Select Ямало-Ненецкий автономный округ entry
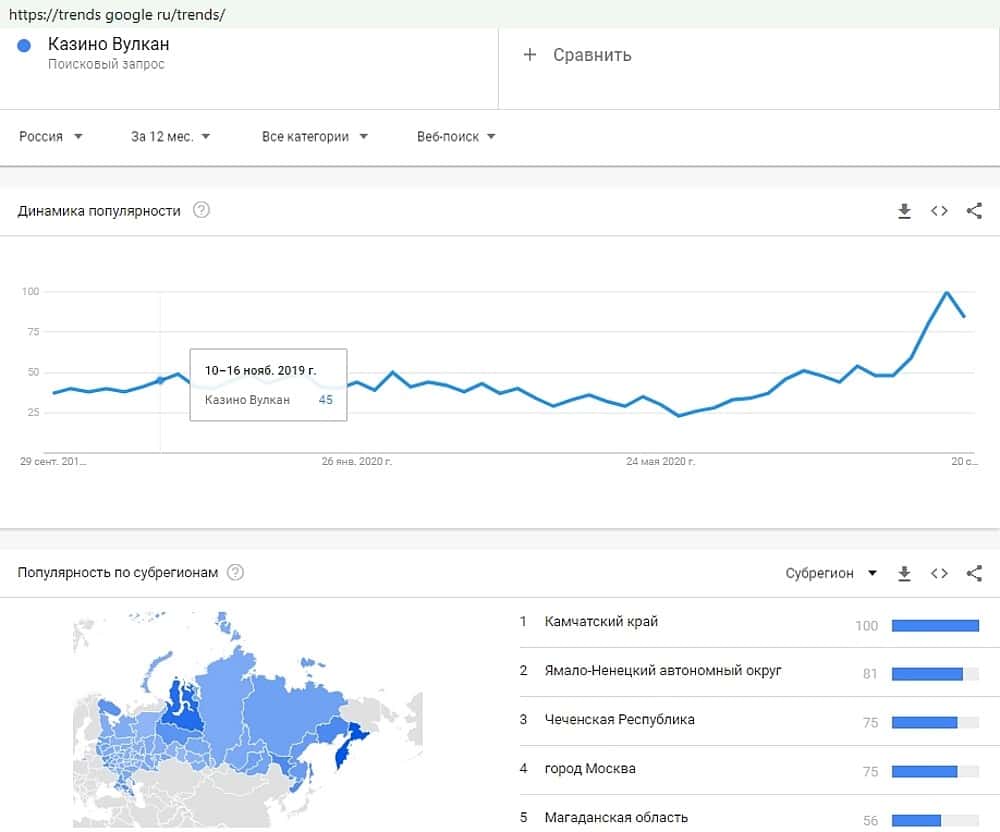The height and width of the screenshot is (832, 1000). (x=663, y=670)
